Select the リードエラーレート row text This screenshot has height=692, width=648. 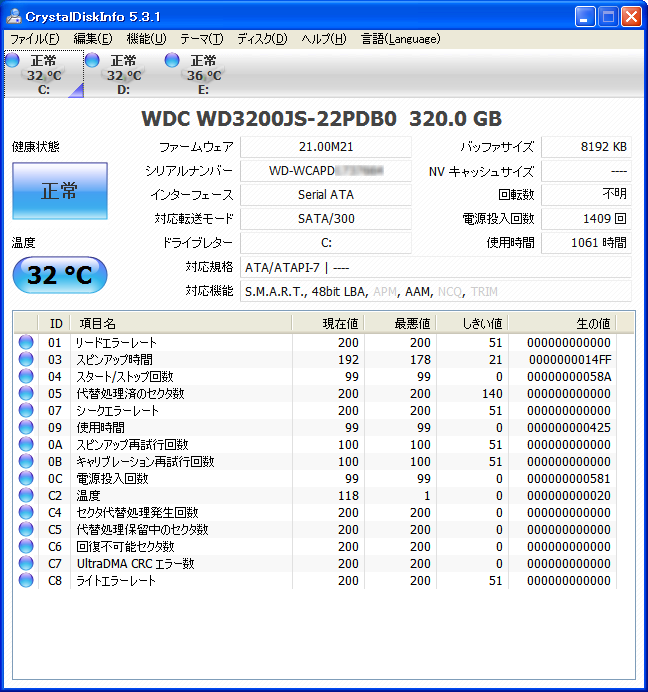click(x=116, y=342)
